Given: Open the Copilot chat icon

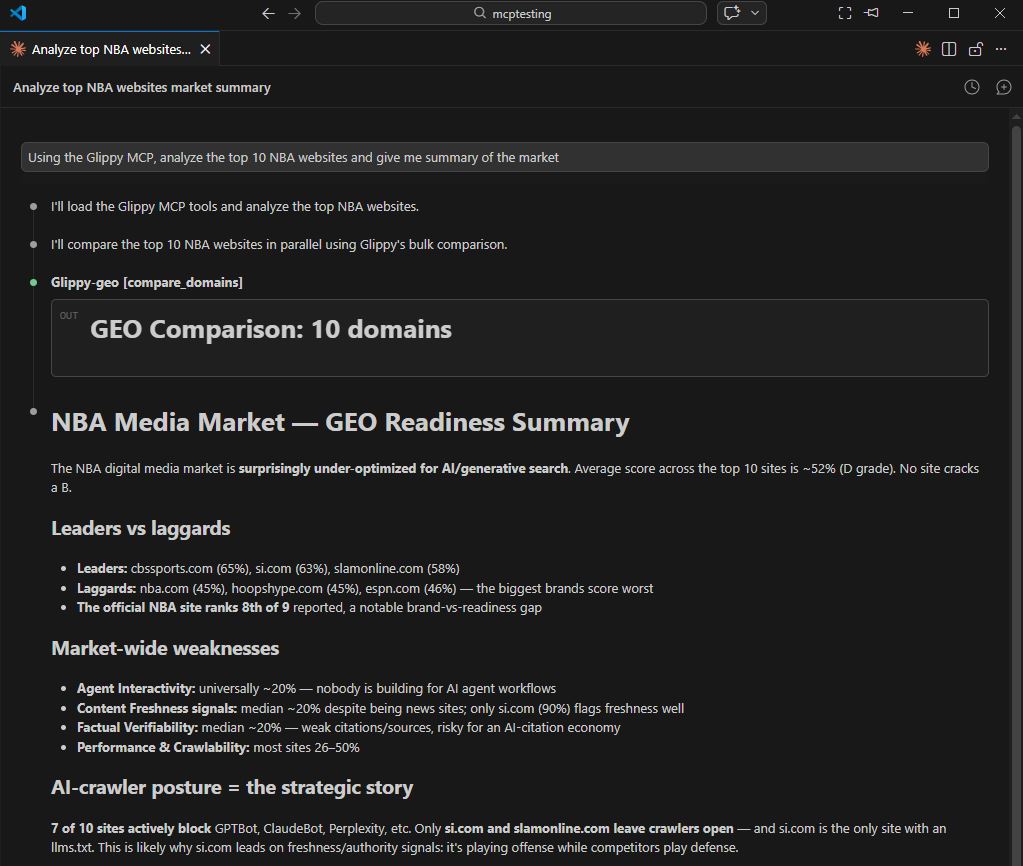Looking at the screenshot, I should coord(732,13).
